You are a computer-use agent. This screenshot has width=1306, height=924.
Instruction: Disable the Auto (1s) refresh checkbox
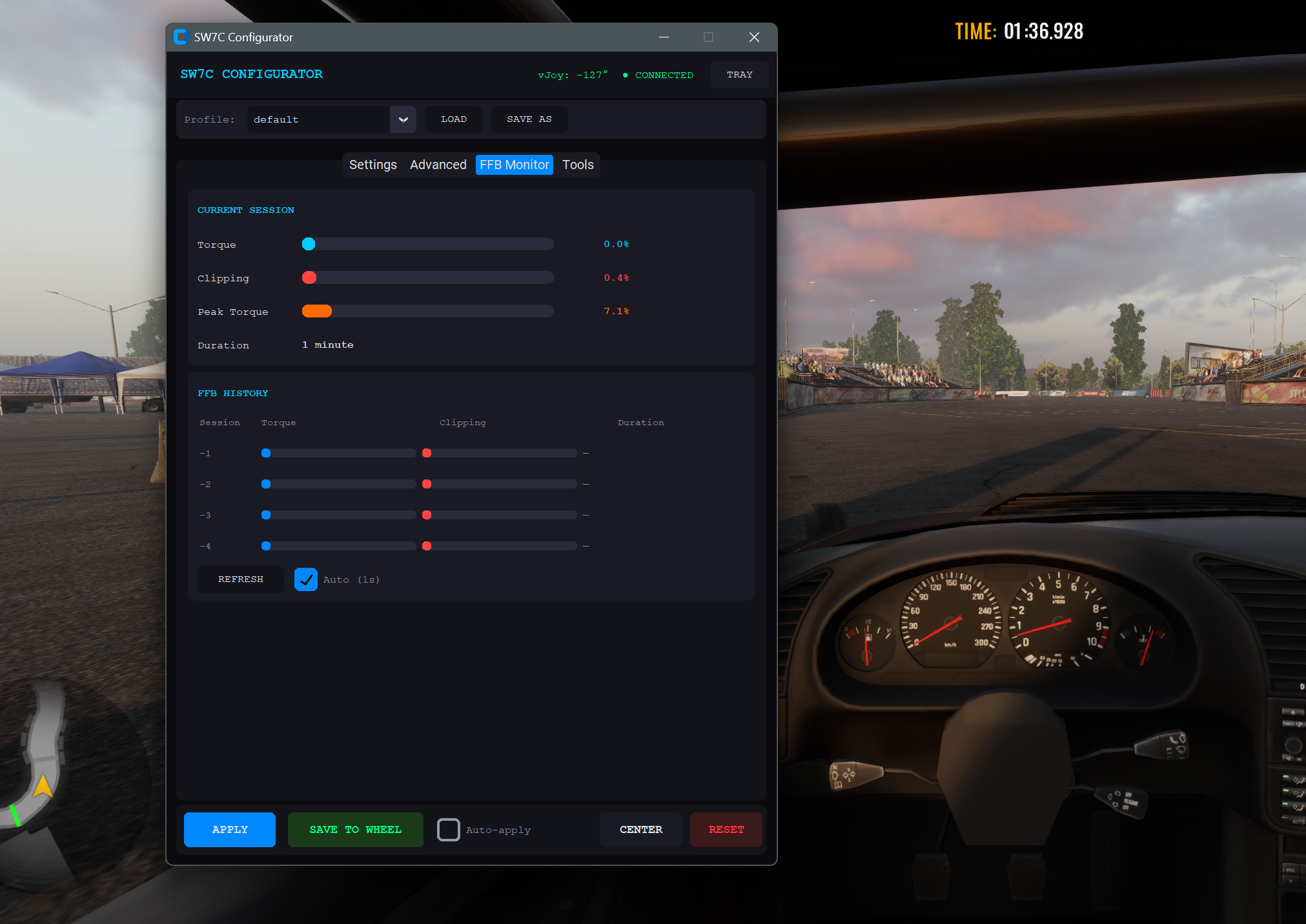coord(306,579)
